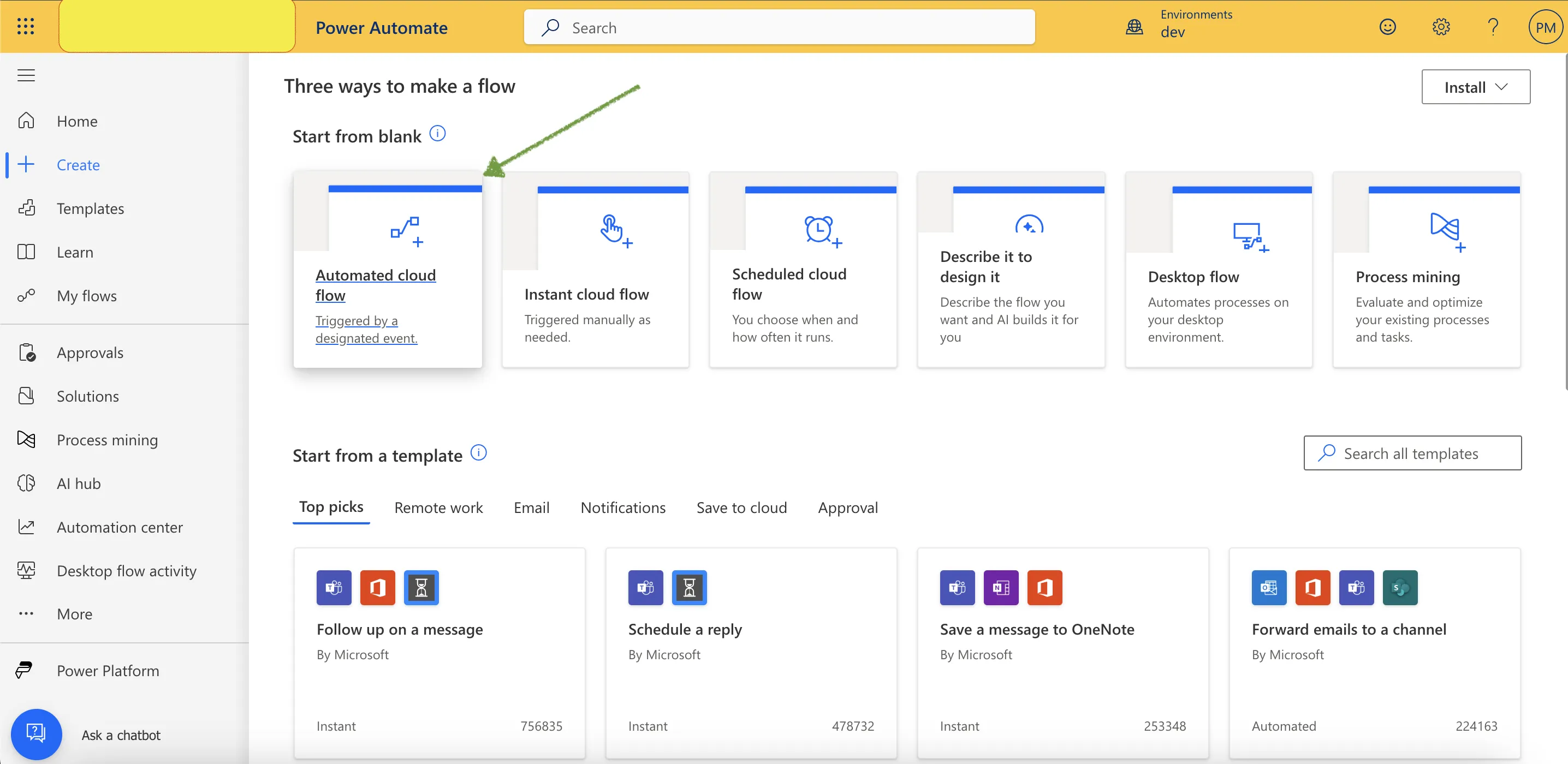Switch to the Remote work tab
Screen dimensions: 1568x764
click(x=438, y=508)
